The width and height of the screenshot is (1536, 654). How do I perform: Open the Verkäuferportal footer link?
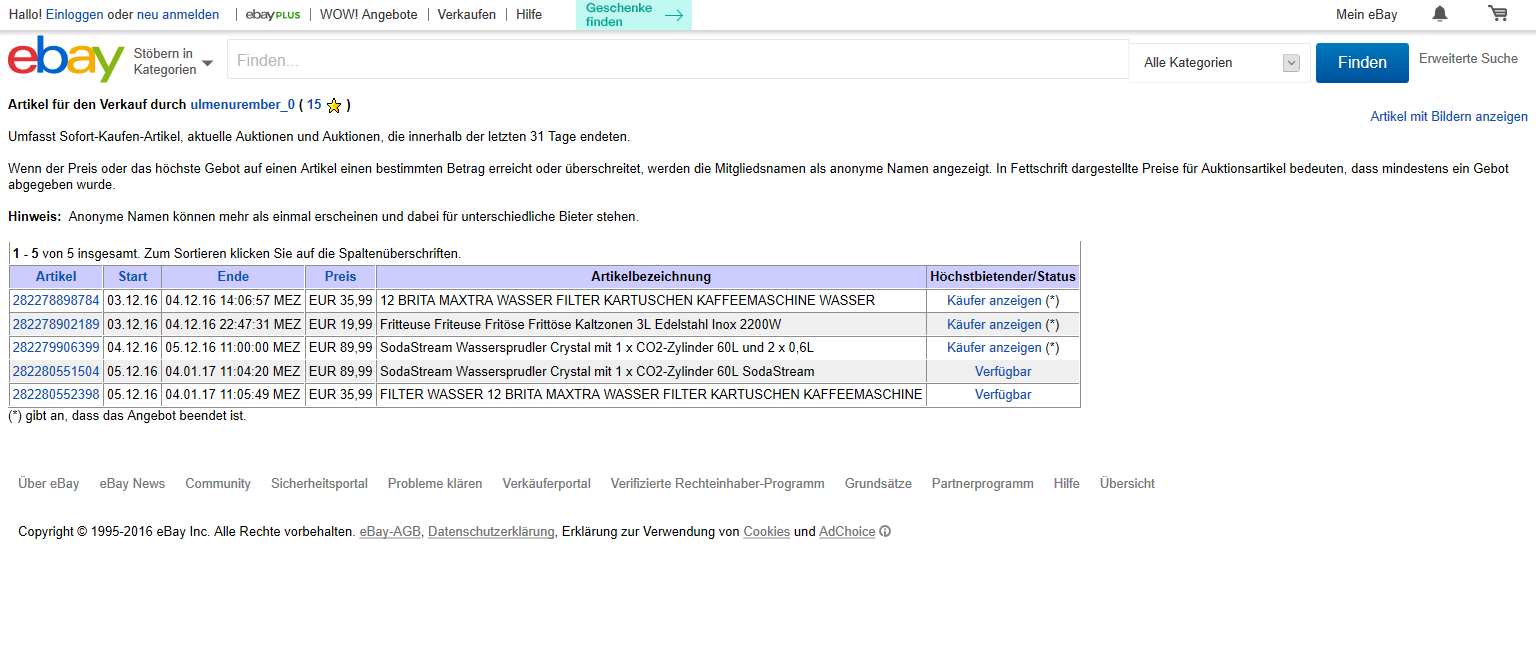547,484
